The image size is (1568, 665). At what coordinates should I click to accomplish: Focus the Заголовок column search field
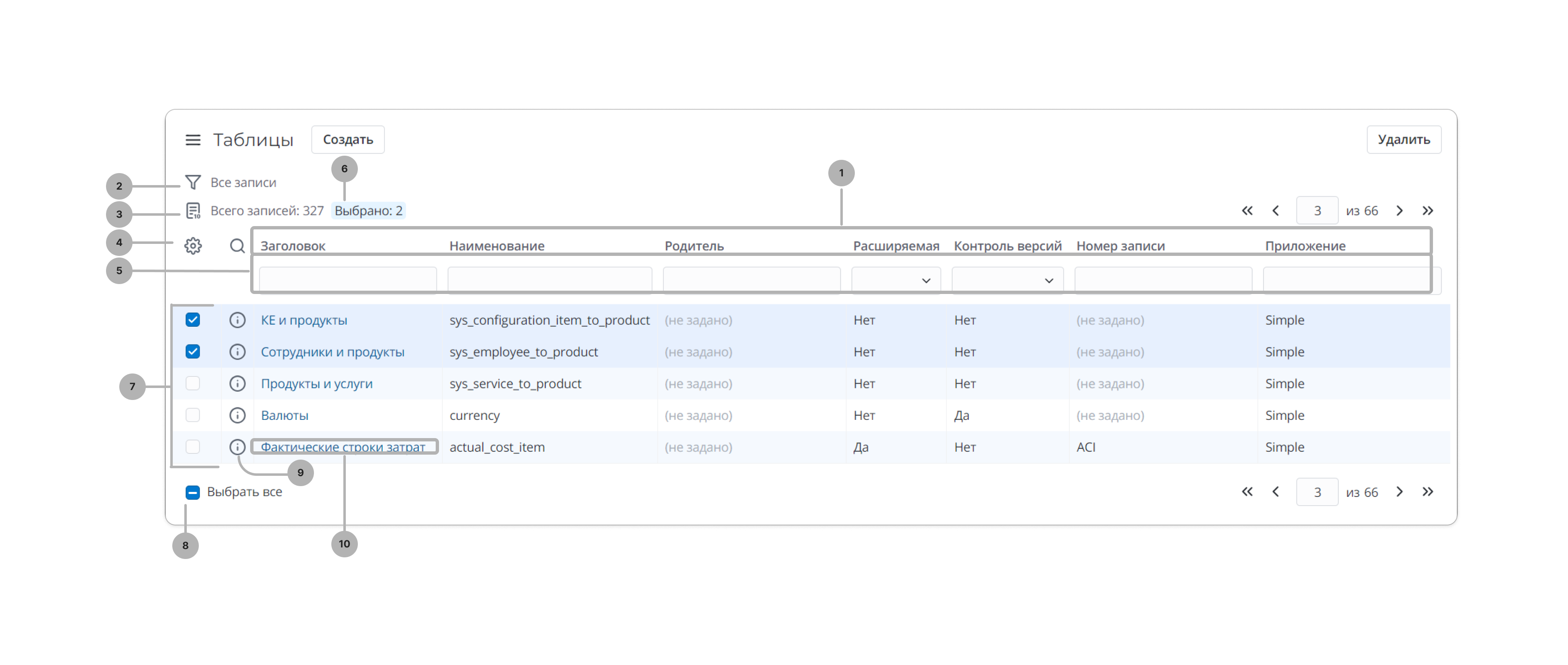tap(347, 280)
